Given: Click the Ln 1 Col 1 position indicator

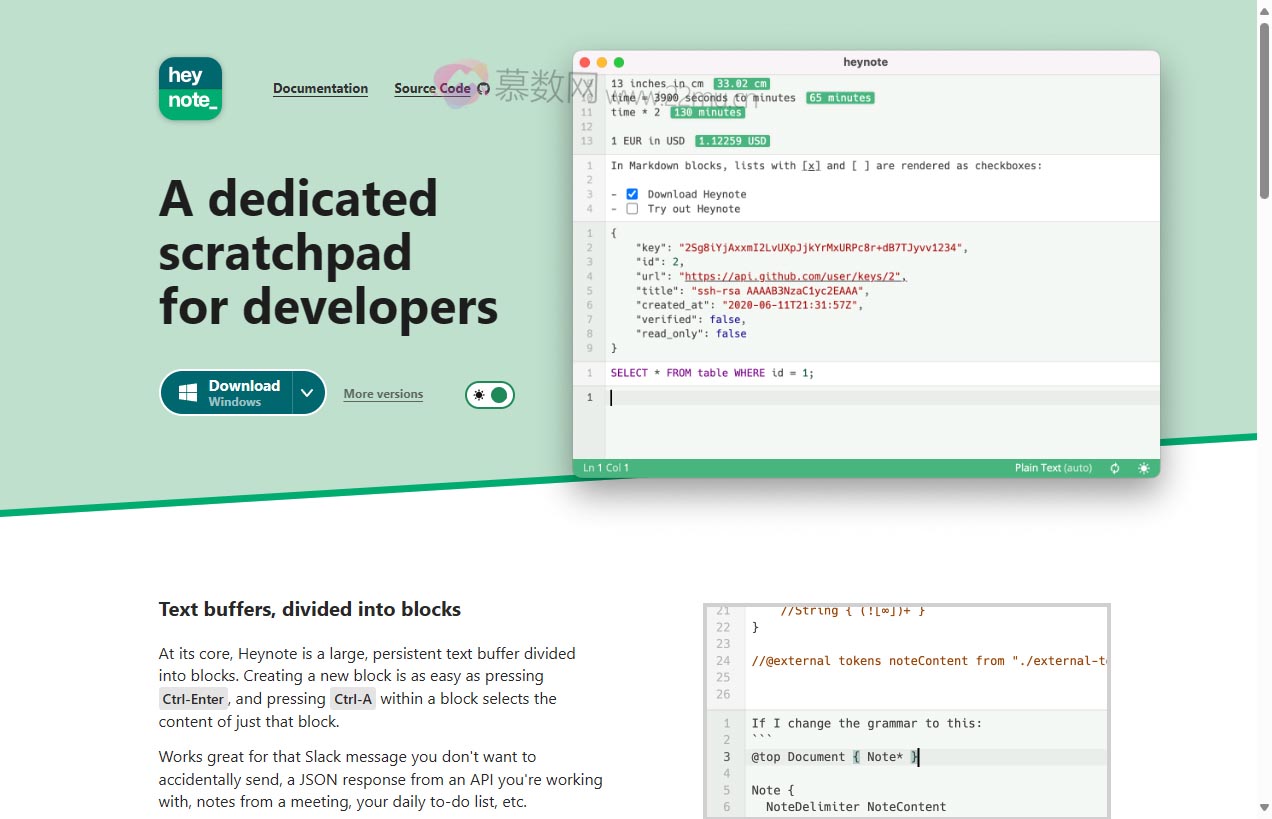Looking at the screenshot, I should point(607,468).
